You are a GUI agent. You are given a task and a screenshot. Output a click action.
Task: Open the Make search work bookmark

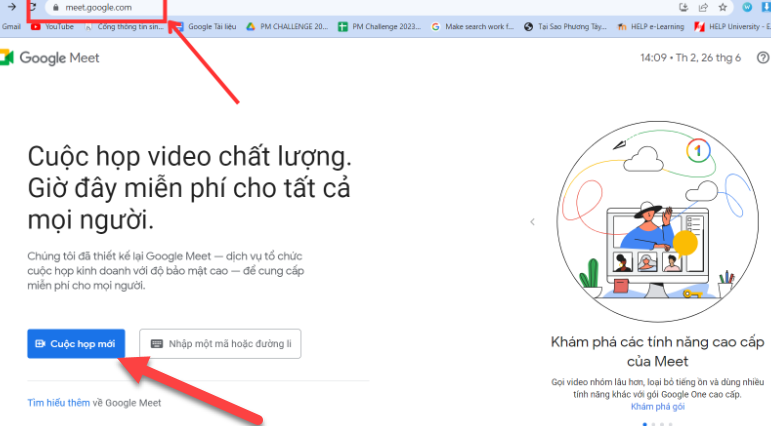pos(472,27)
